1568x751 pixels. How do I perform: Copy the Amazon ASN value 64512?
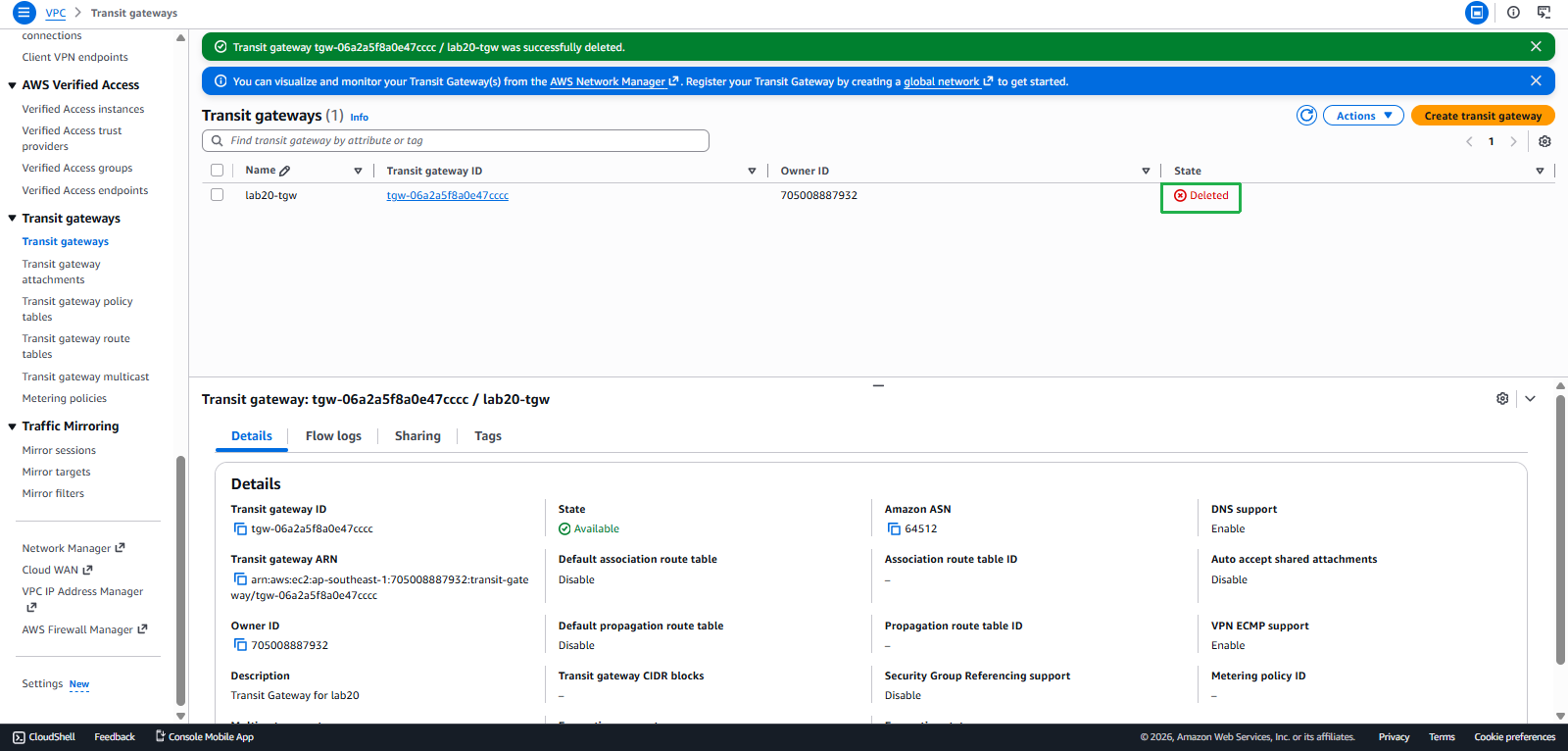(894, 529)
